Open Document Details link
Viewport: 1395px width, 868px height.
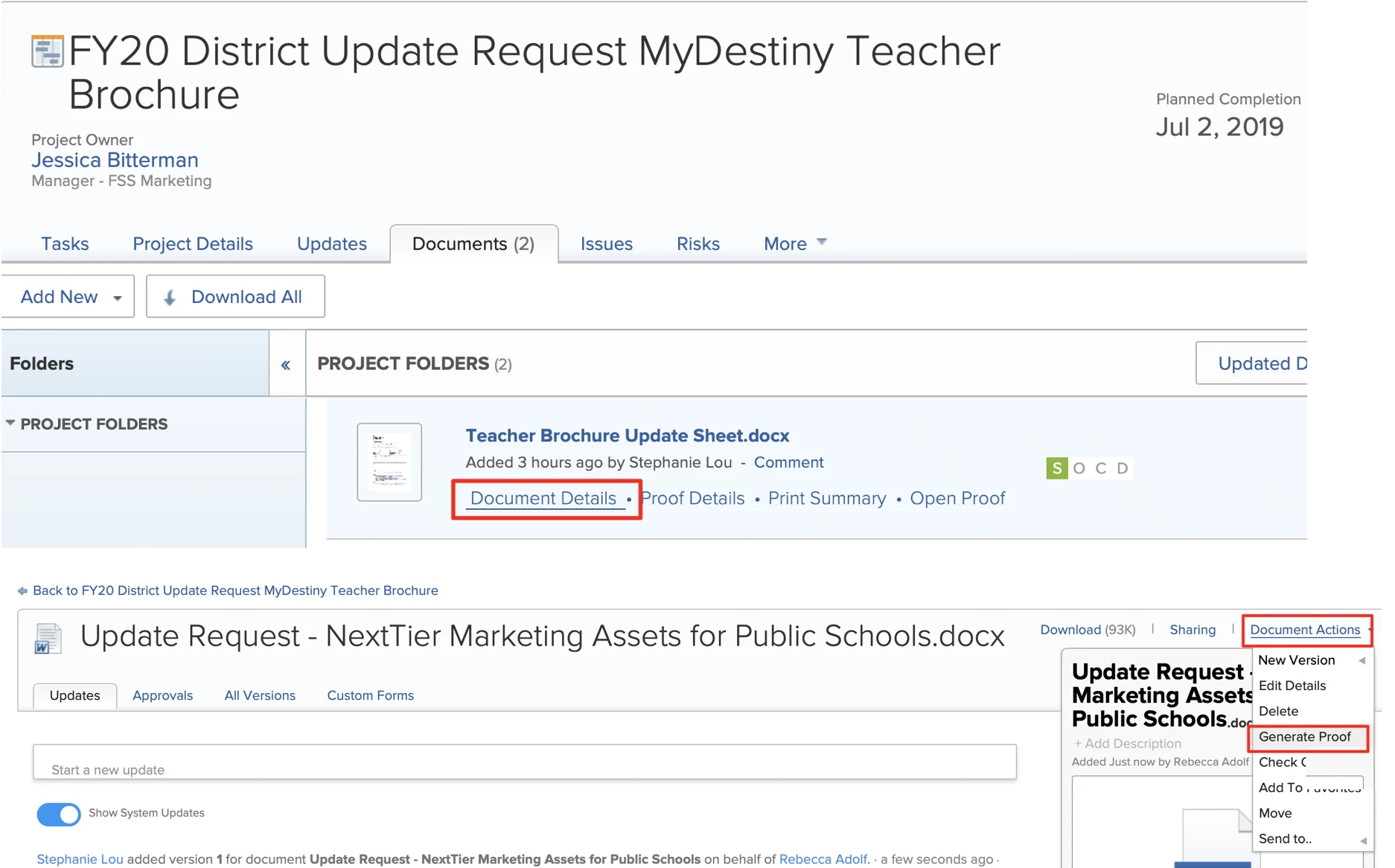[x=543, y=498]
